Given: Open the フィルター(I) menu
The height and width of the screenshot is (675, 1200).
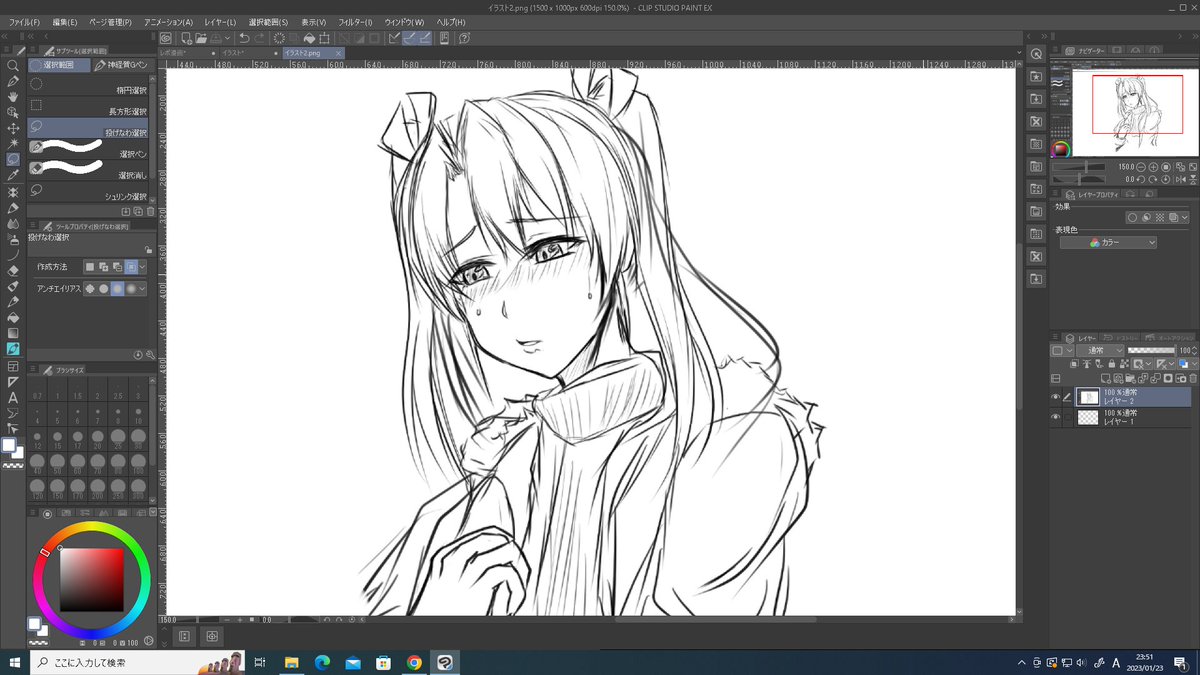Looking at the screenshot, I should tap(355, 21).
